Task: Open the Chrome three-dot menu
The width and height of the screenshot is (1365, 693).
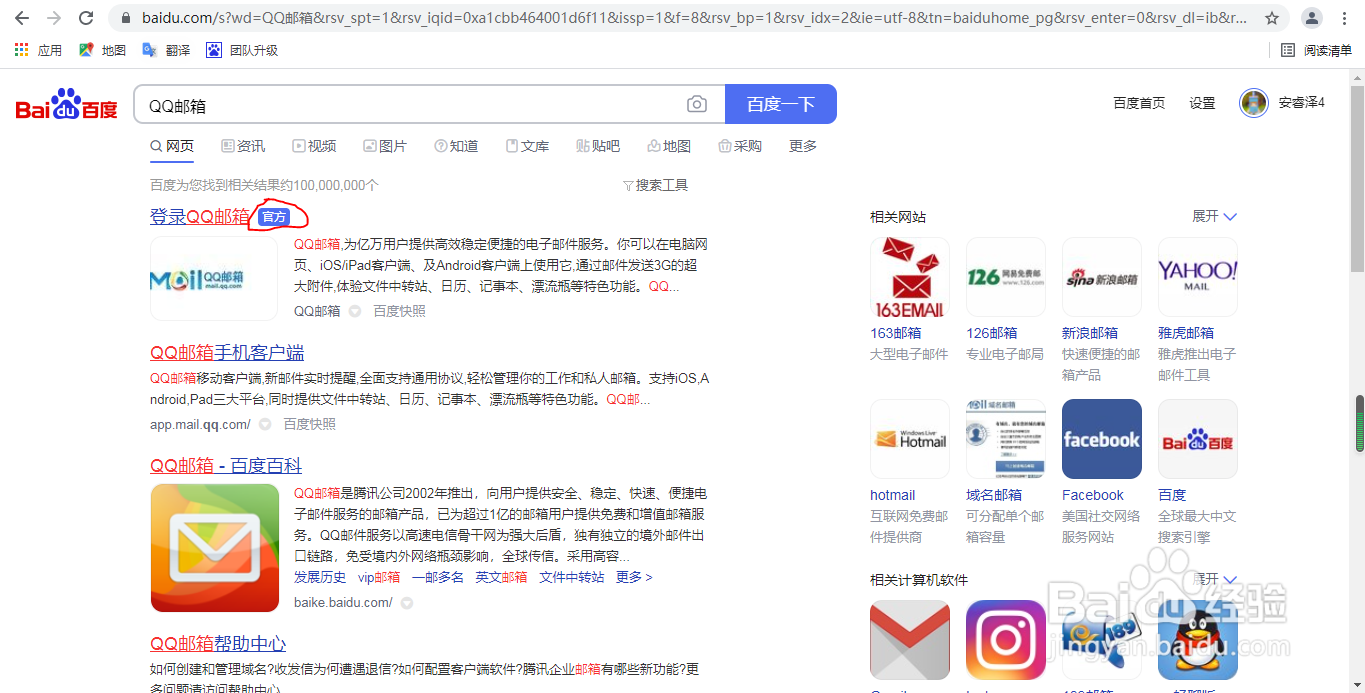Action: point(1346,18)
